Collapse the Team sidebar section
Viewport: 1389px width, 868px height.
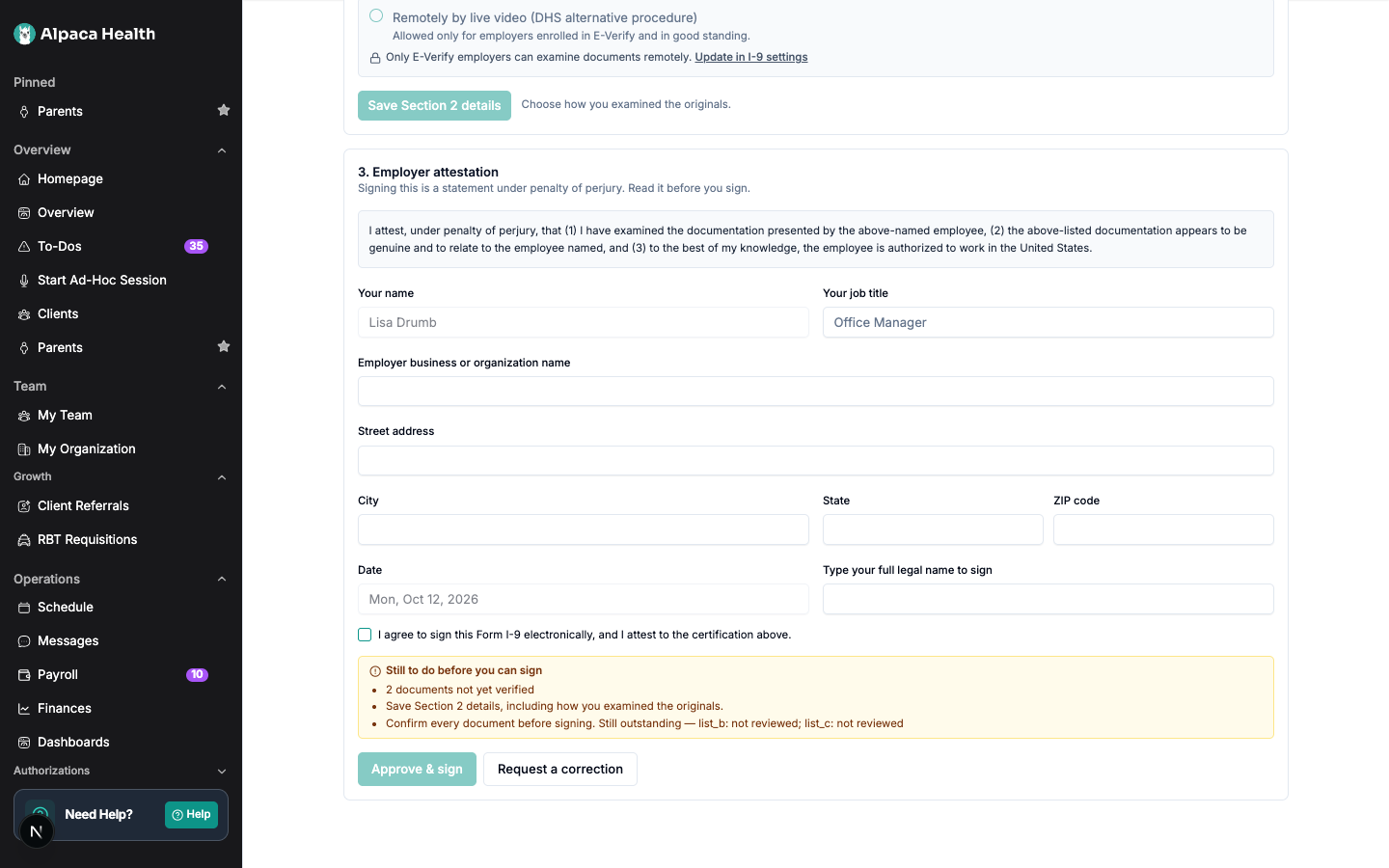[x=222, y=387]
